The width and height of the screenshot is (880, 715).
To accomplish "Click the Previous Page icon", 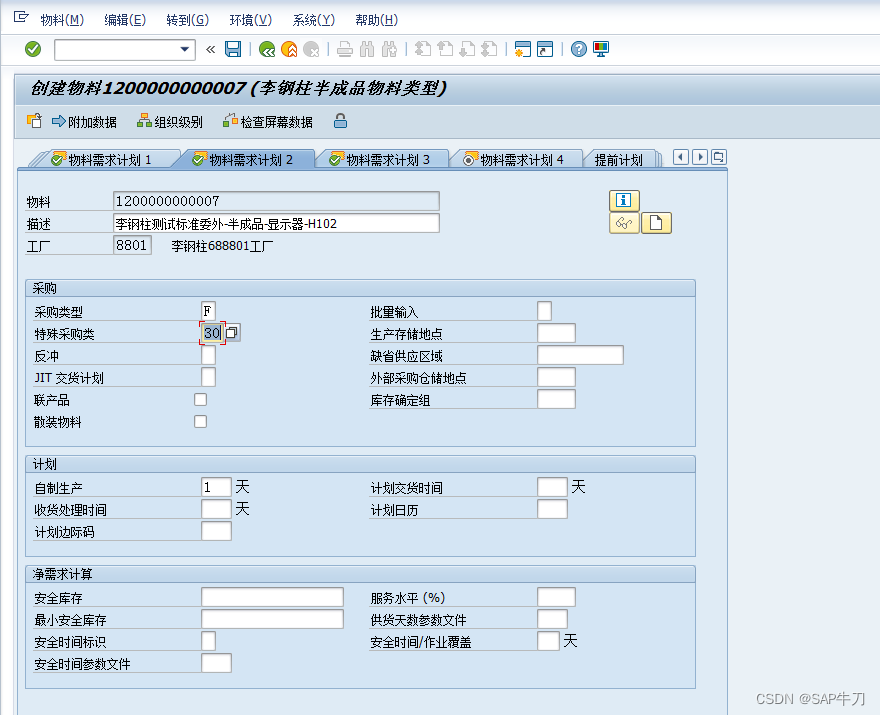I will point(445,49).
